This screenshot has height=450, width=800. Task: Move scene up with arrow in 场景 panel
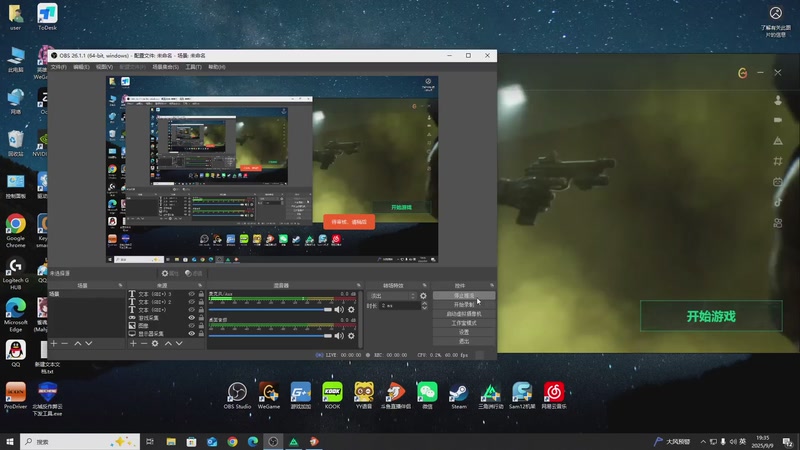(78, 343)
